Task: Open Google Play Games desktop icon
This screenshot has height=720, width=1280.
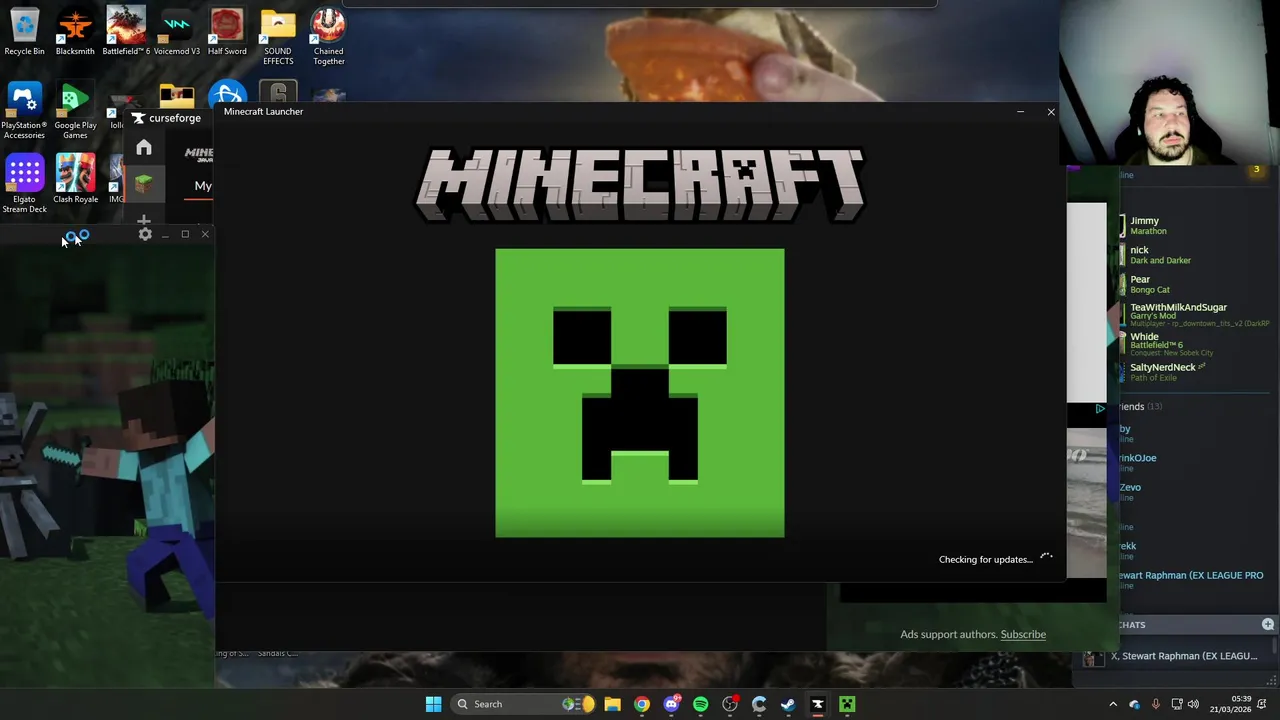Action: (x=75, y=111)
